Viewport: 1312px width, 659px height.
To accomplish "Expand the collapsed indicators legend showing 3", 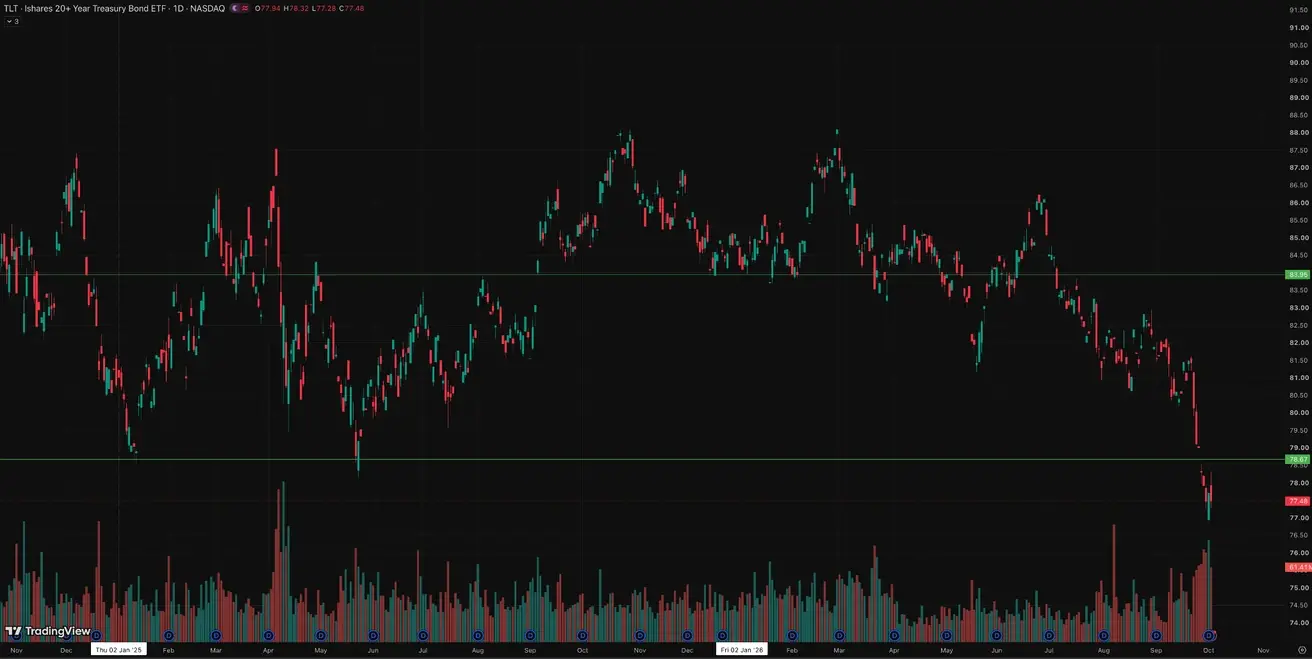I will pos(11,21).
